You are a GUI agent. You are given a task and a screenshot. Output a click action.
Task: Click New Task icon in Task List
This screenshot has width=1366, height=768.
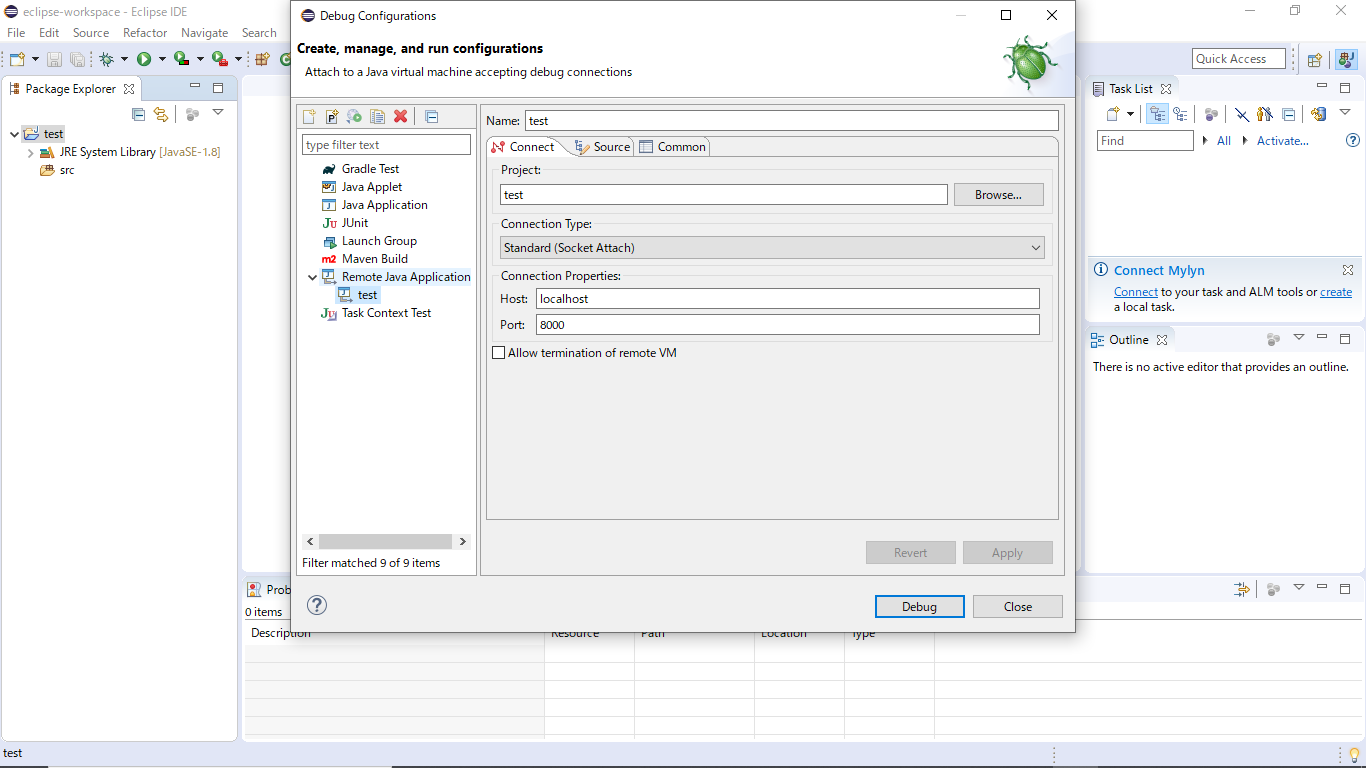(x=1112, y=114)
